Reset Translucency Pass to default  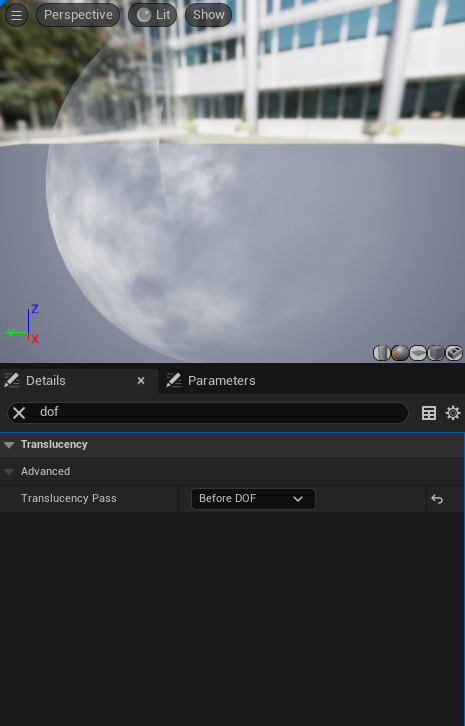tap(437, 499)
